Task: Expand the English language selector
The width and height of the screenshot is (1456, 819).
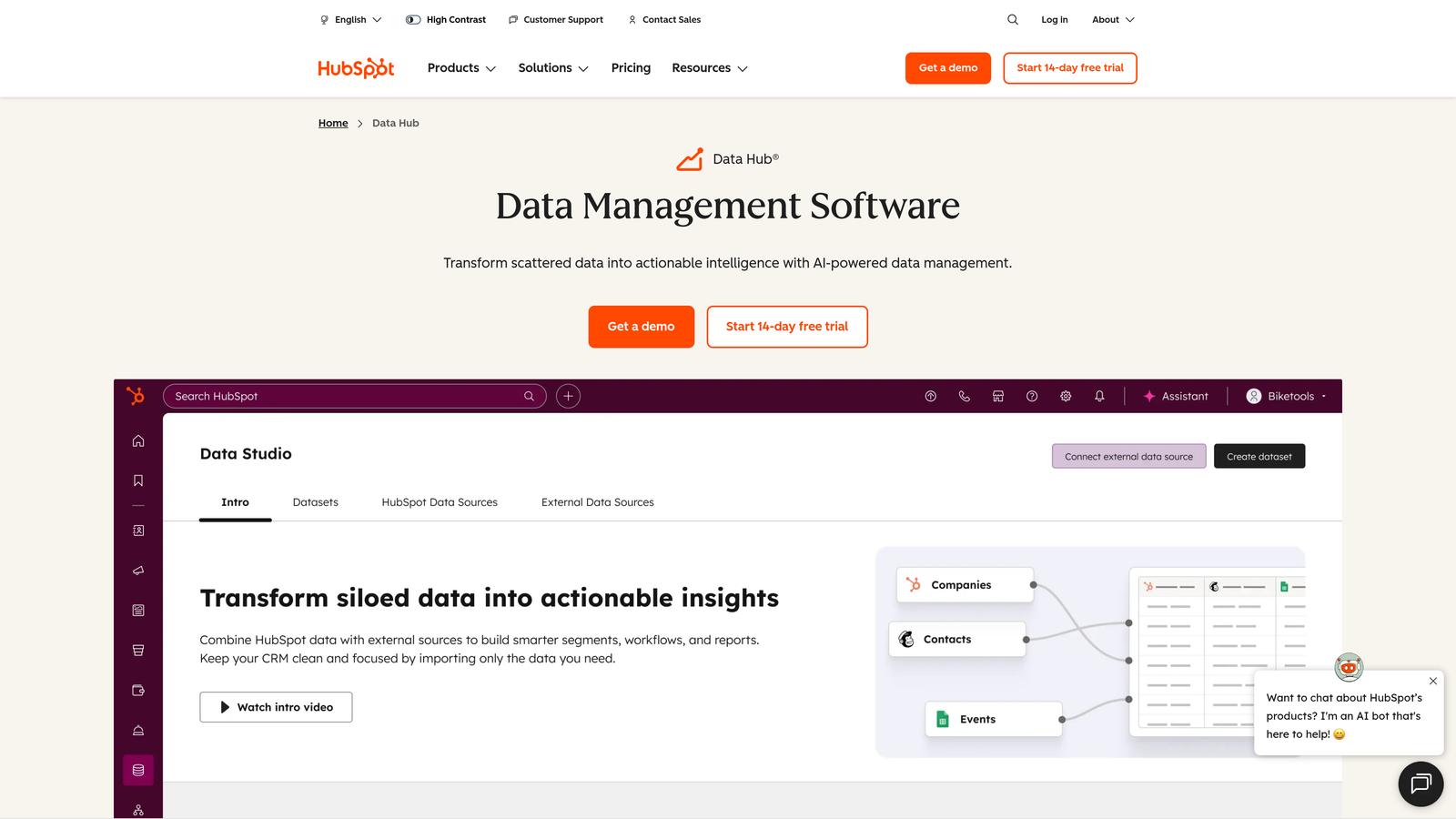Action: [x=349, y=19]
